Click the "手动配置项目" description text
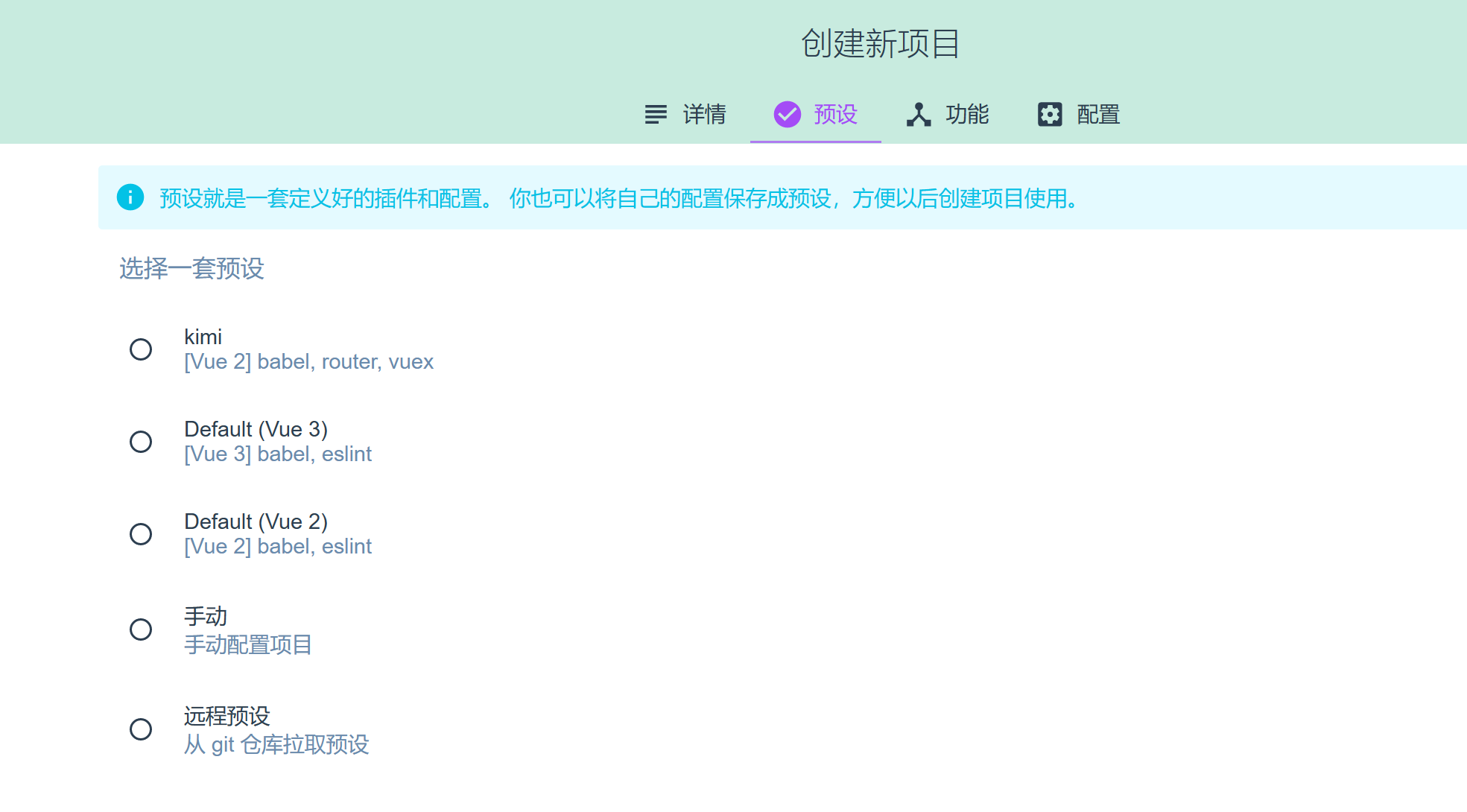1467x812 pixels. click(x=247, y=644)
